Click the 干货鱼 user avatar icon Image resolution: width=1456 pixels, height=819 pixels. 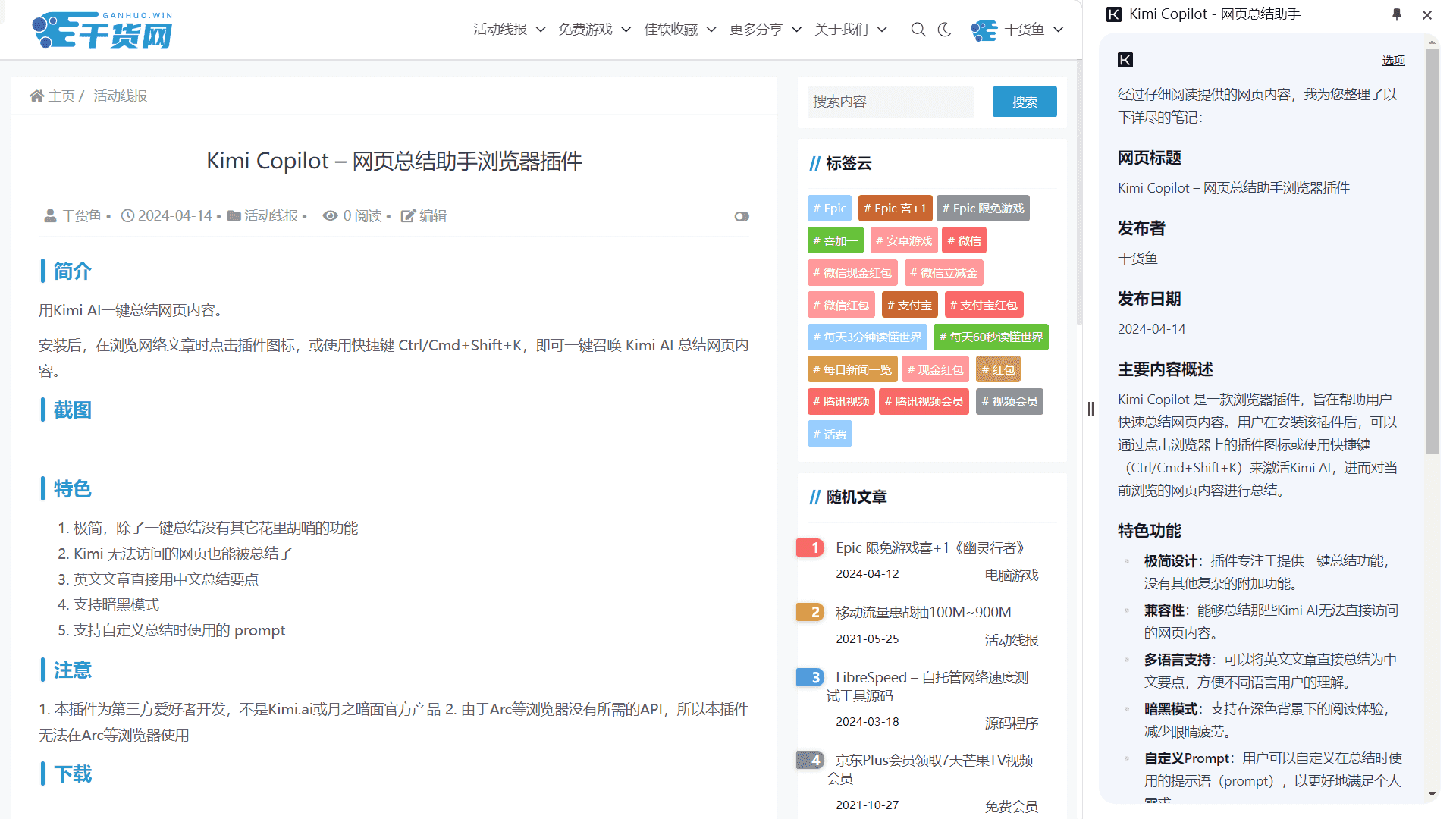984,30
